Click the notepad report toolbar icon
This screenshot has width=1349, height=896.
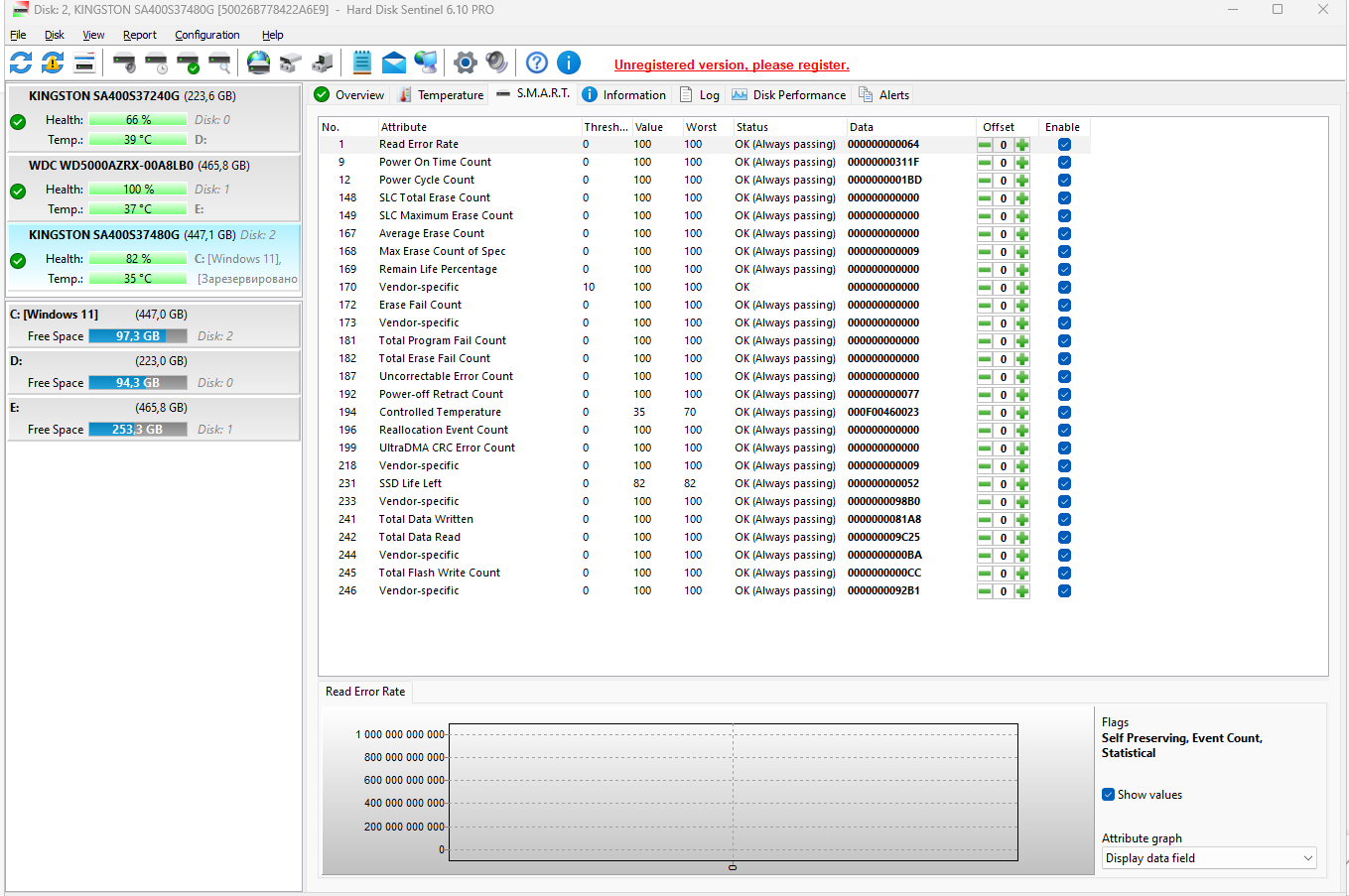pos(362,64)
